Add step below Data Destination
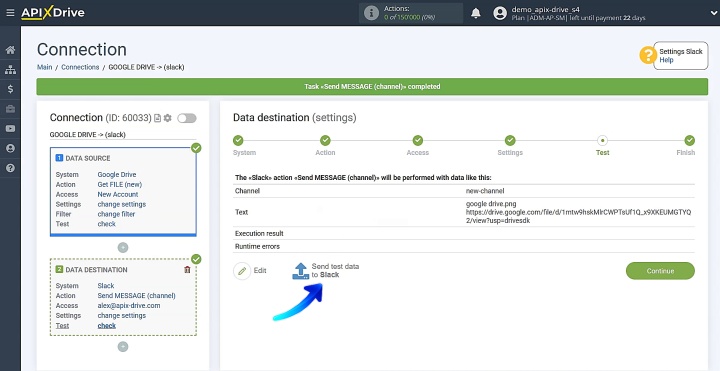Viewport: 720px width, 371px height. (x=123, y=347)
